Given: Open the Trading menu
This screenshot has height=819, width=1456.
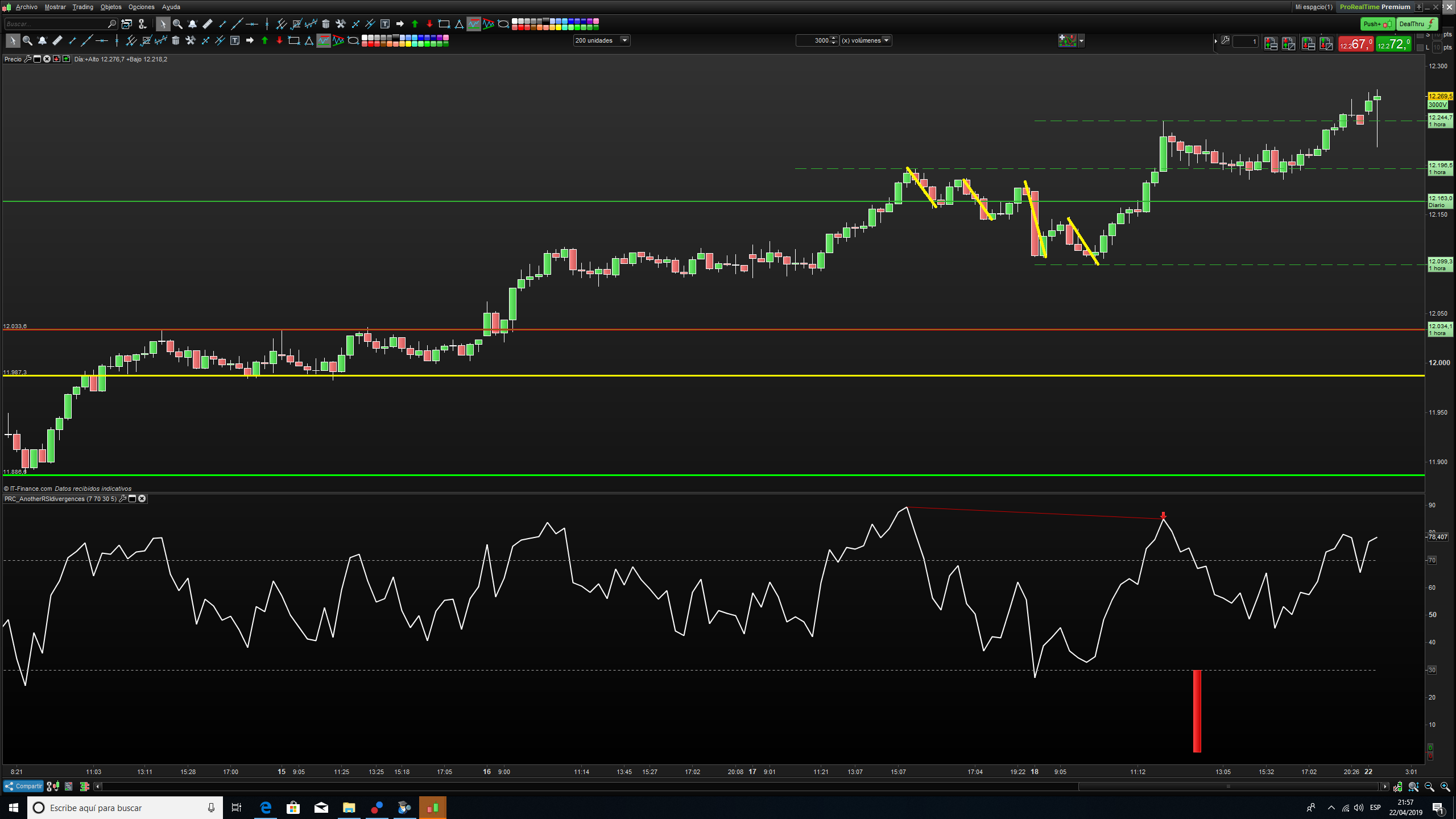Looking at the screenshot, I should point(82,7).
